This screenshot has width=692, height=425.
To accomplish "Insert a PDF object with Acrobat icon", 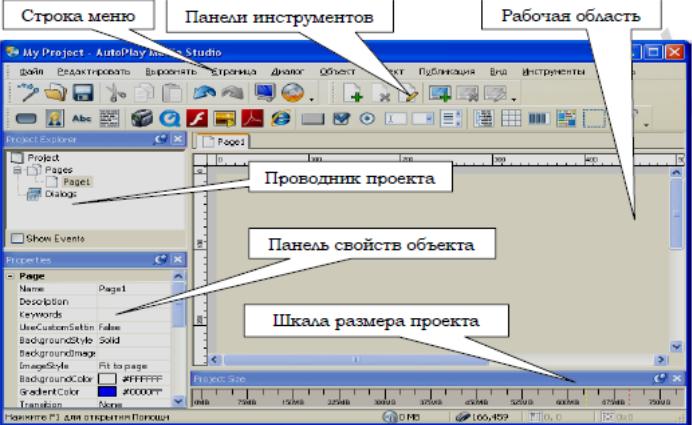I will [252, 118].
